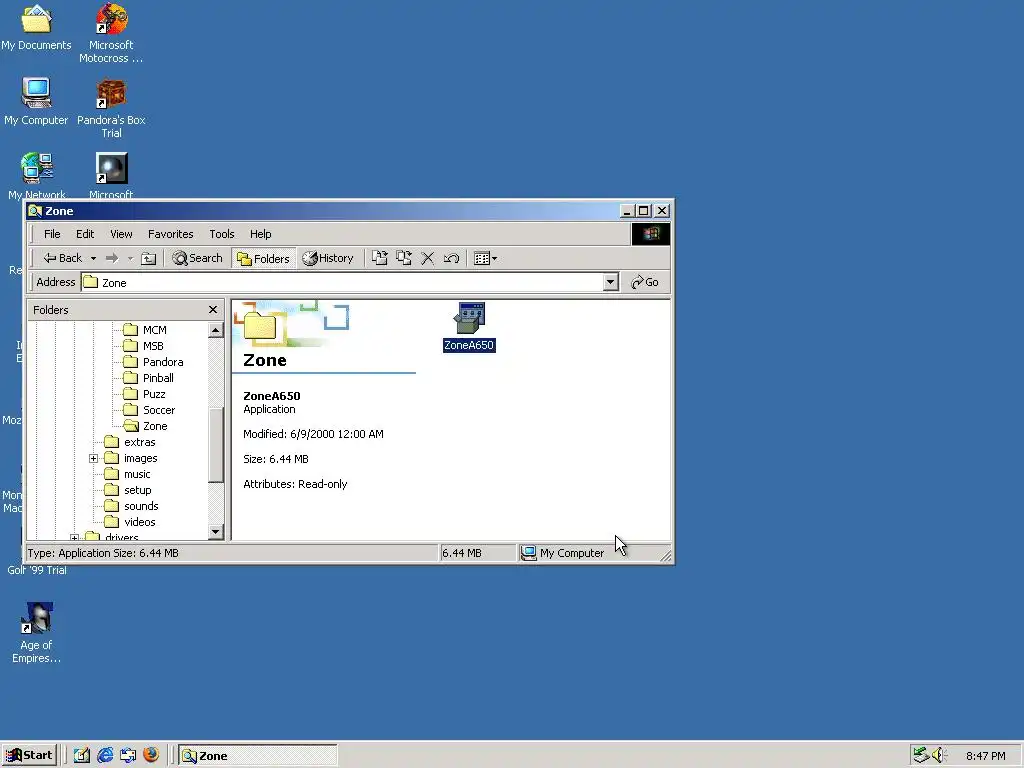Click the Zone taskbar button

click(258, 756)
